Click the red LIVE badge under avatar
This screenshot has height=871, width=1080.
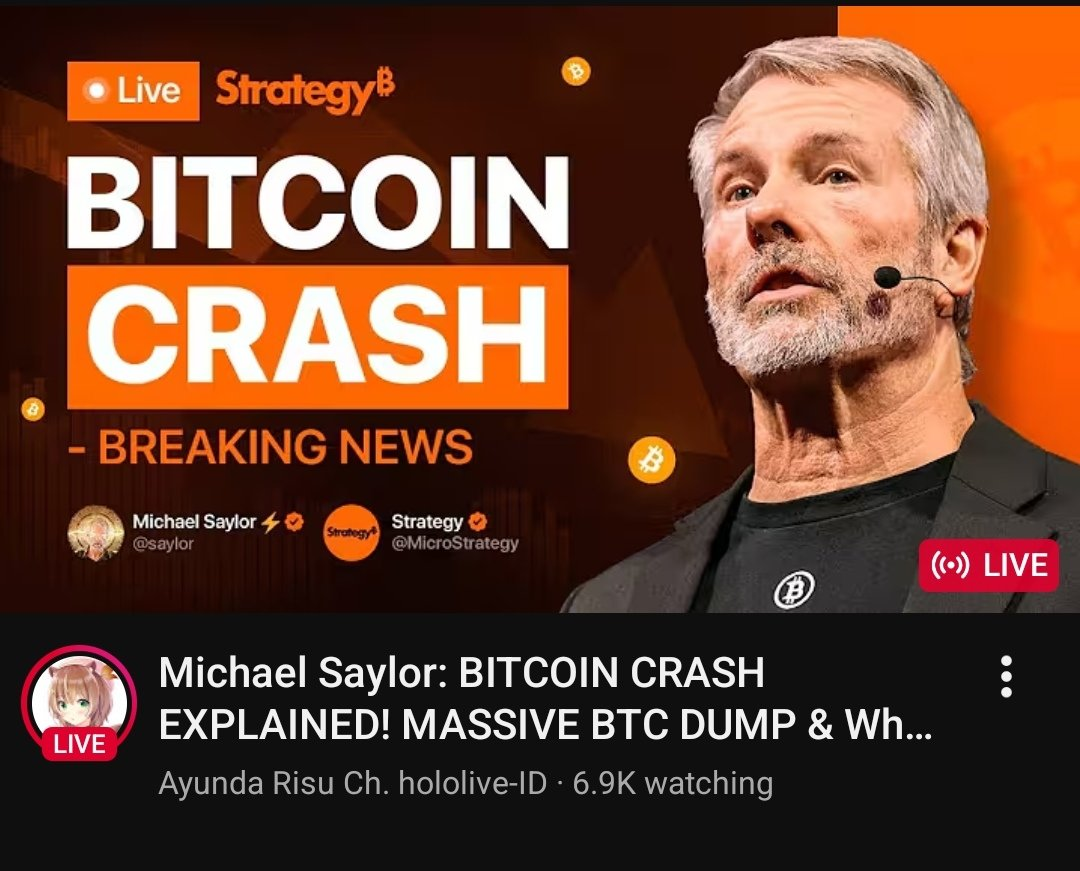tap(79, 744)
